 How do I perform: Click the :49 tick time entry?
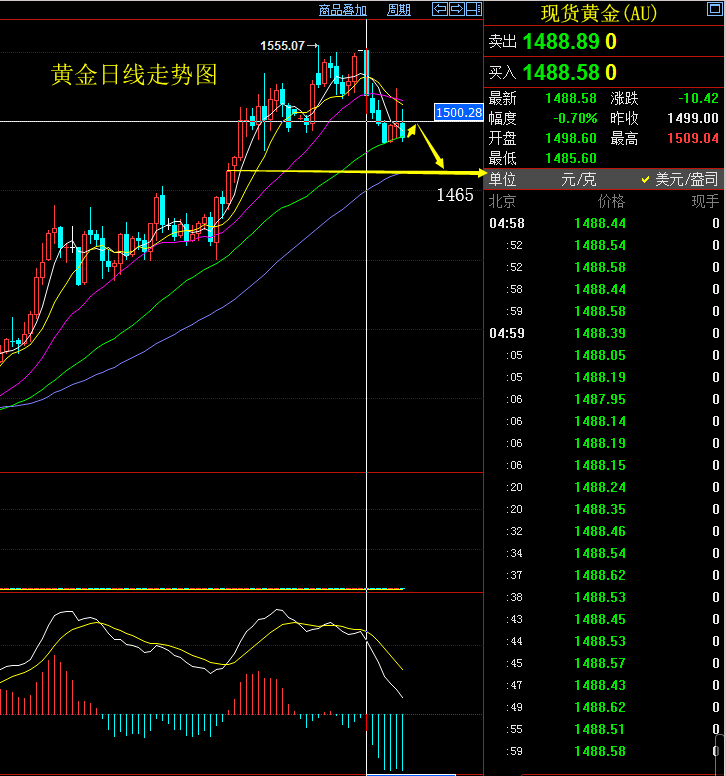(515, 707)
